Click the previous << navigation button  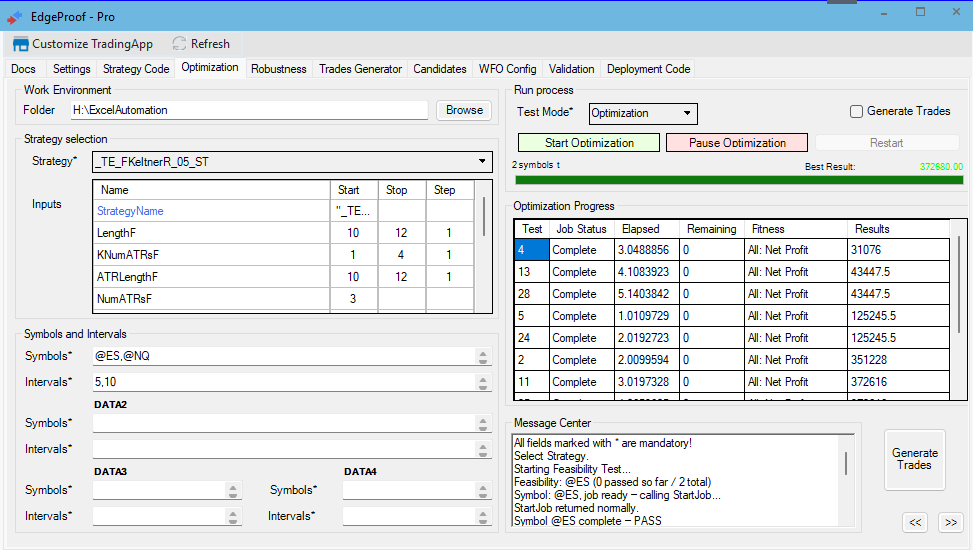(x=915, y=523)
